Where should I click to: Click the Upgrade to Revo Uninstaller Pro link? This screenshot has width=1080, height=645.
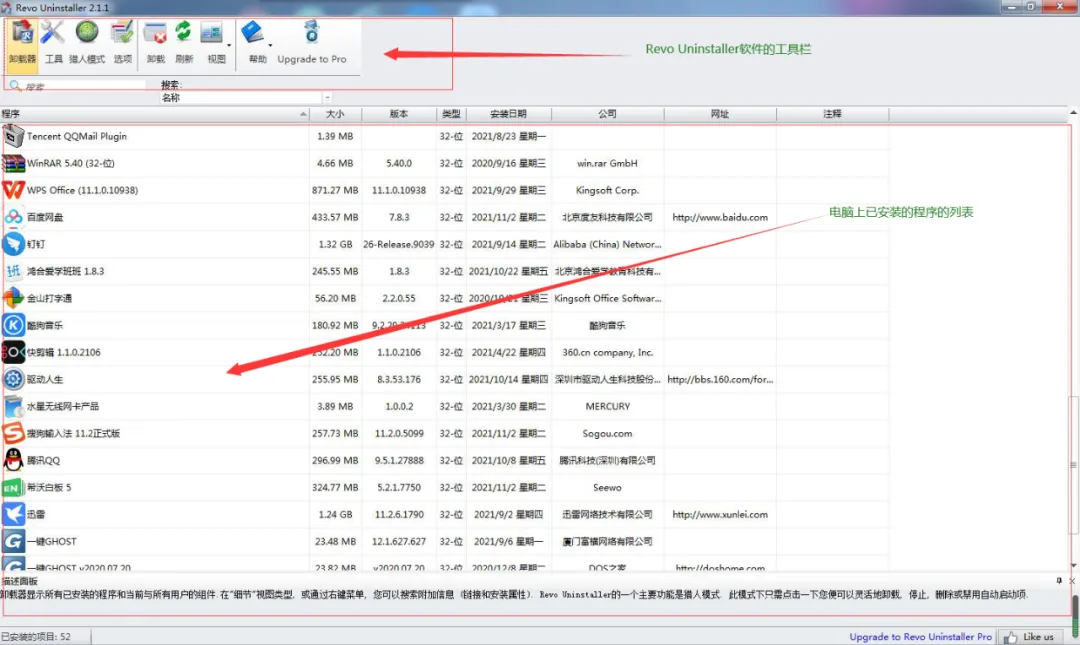[x=920, y=637]
